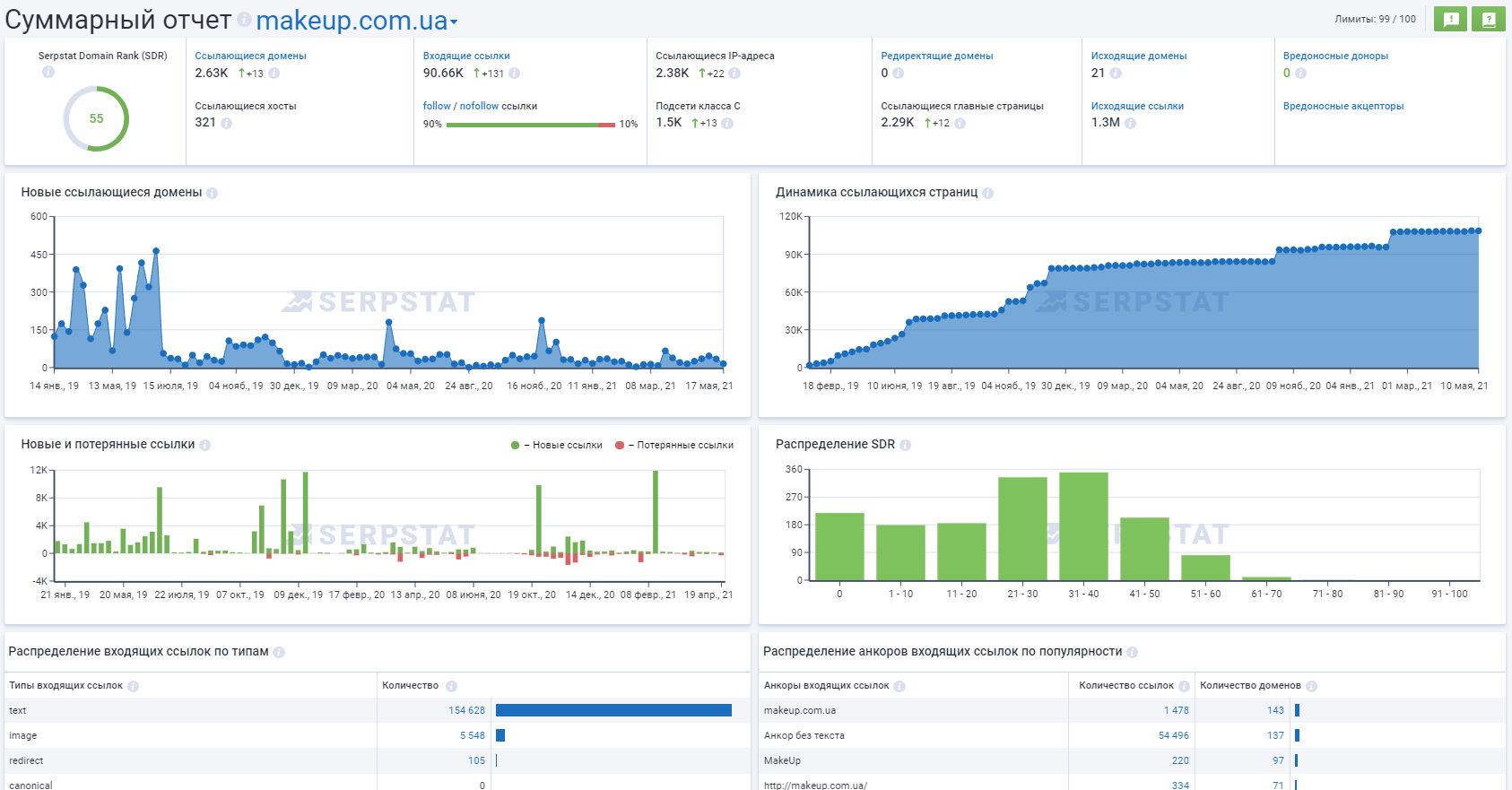Screen dimensions: 1512x790
Task: Click info icon in Анкоры входящих ссылок header
Action: click(899, 686)
